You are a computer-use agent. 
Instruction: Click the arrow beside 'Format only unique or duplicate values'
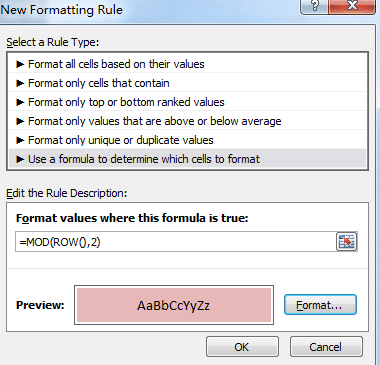(20, 140)
